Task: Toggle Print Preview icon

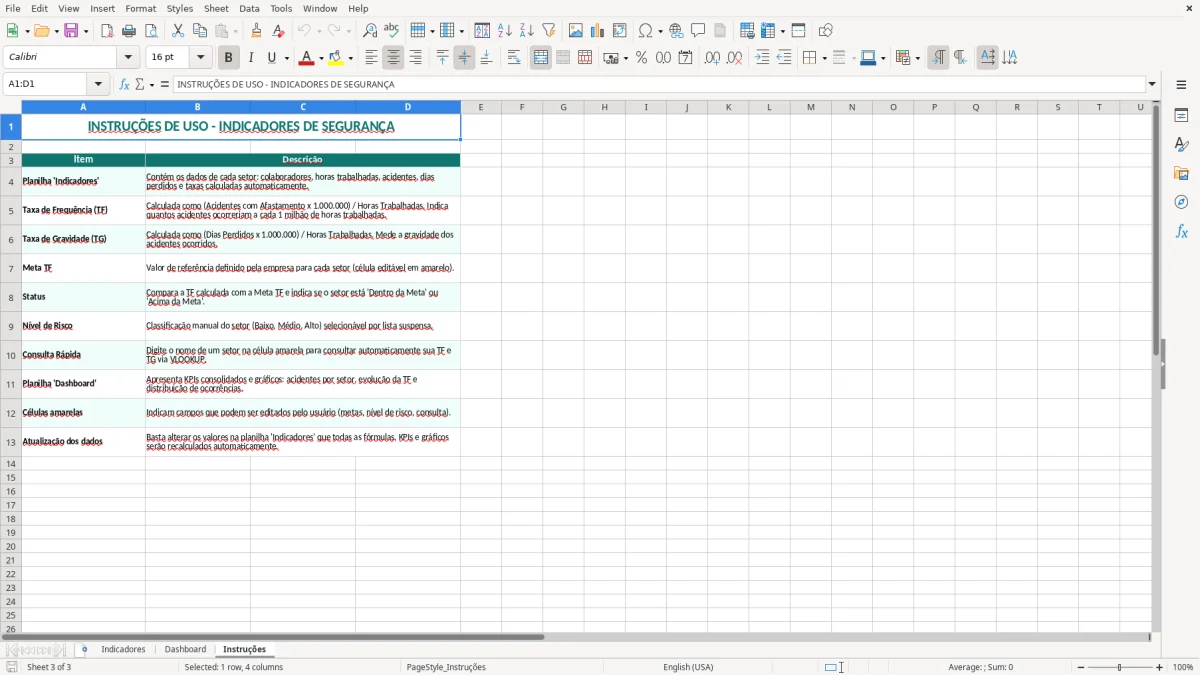Action: click(149, 31)
